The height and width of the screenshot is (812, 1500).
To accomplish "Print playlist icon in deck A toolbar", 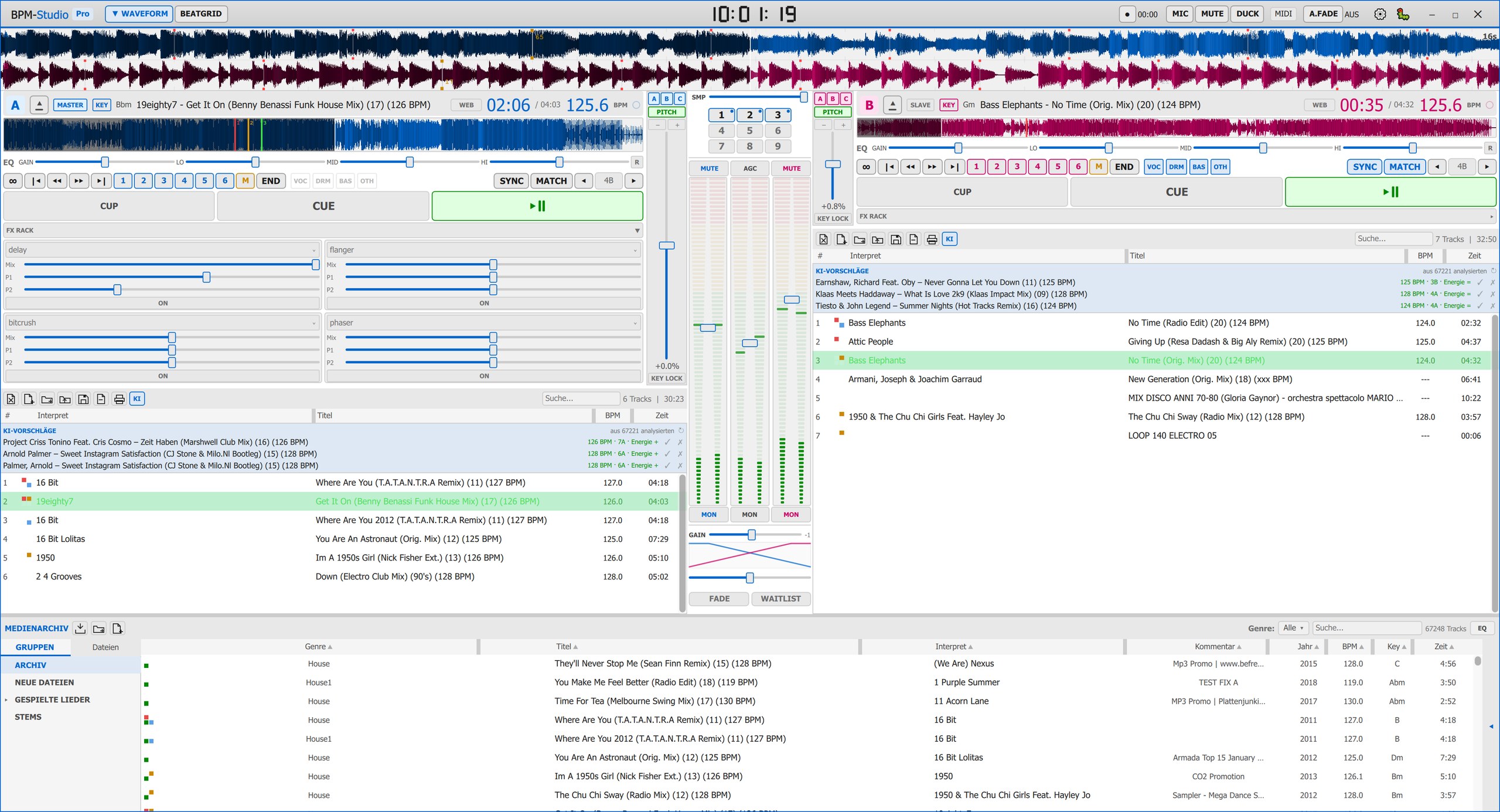I will click(120, 399).
